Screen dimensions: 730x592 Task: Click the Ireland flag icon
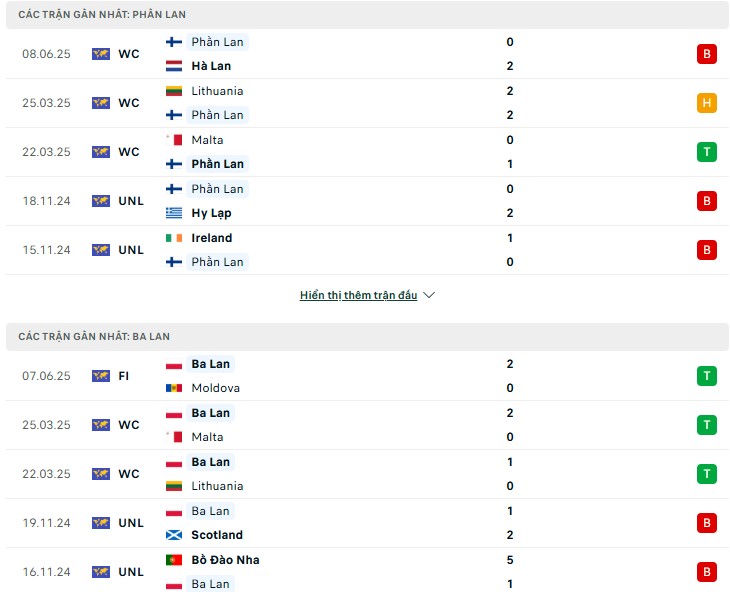click(174, 238)
